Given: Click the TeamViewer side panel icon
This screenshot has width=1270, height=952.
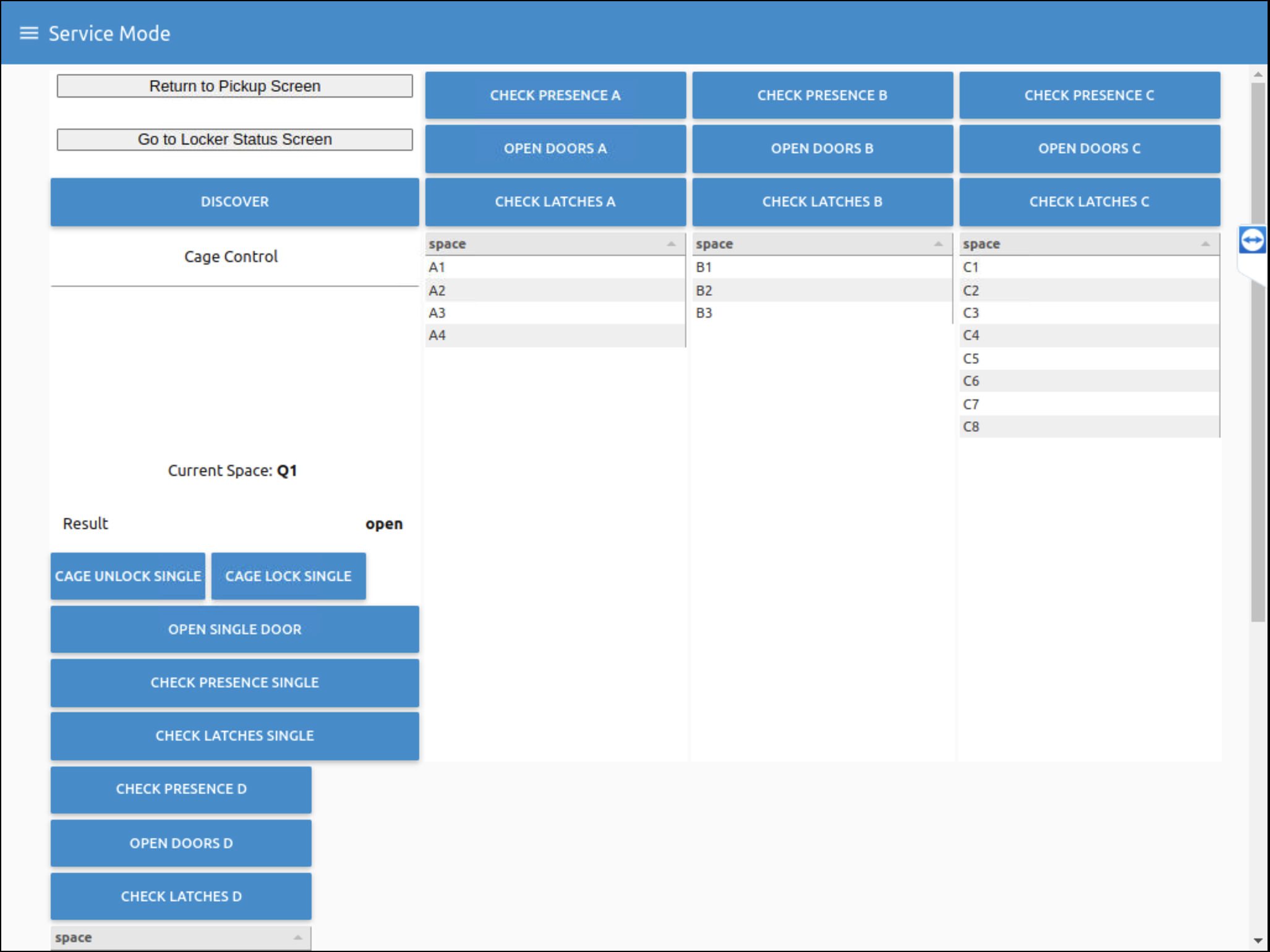Looking at the screenshot, I should [1252, 240].
